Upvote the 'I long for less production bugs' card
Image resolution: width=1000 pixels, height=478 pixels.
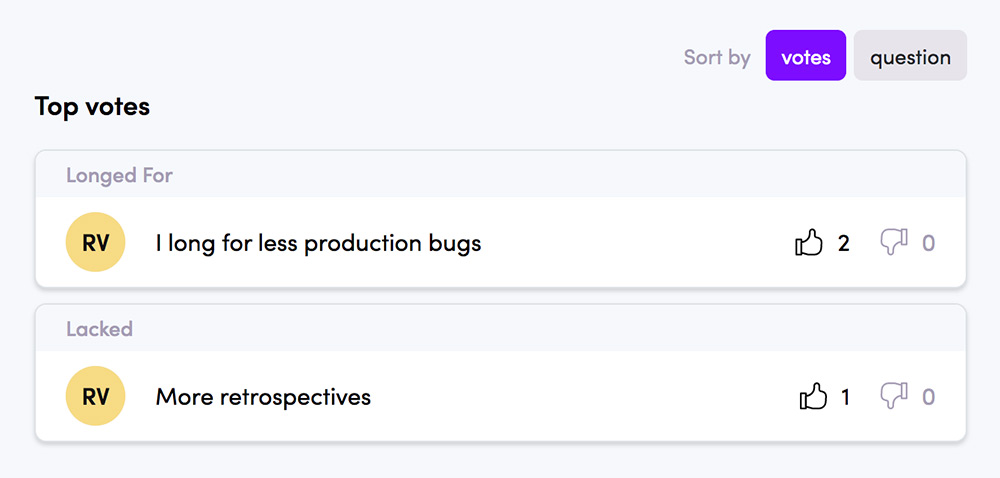click(809, 243)
